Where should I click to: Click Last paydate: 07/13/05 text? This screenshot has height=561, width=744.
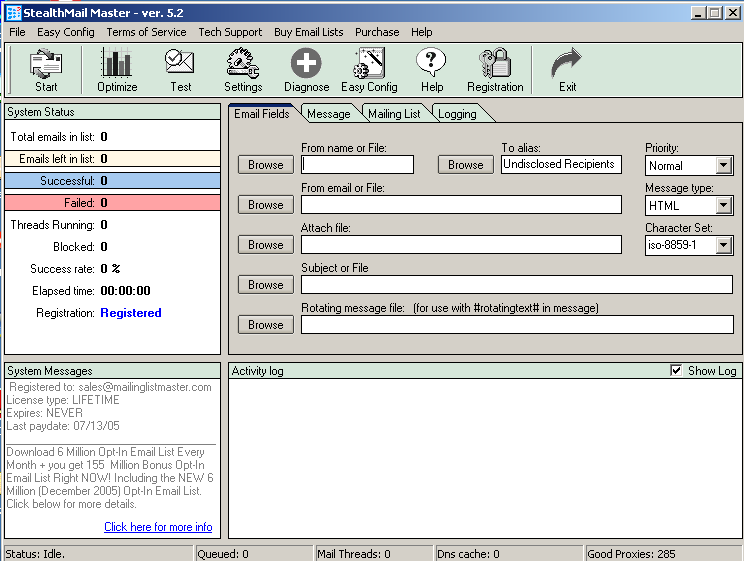coord(63,426)
